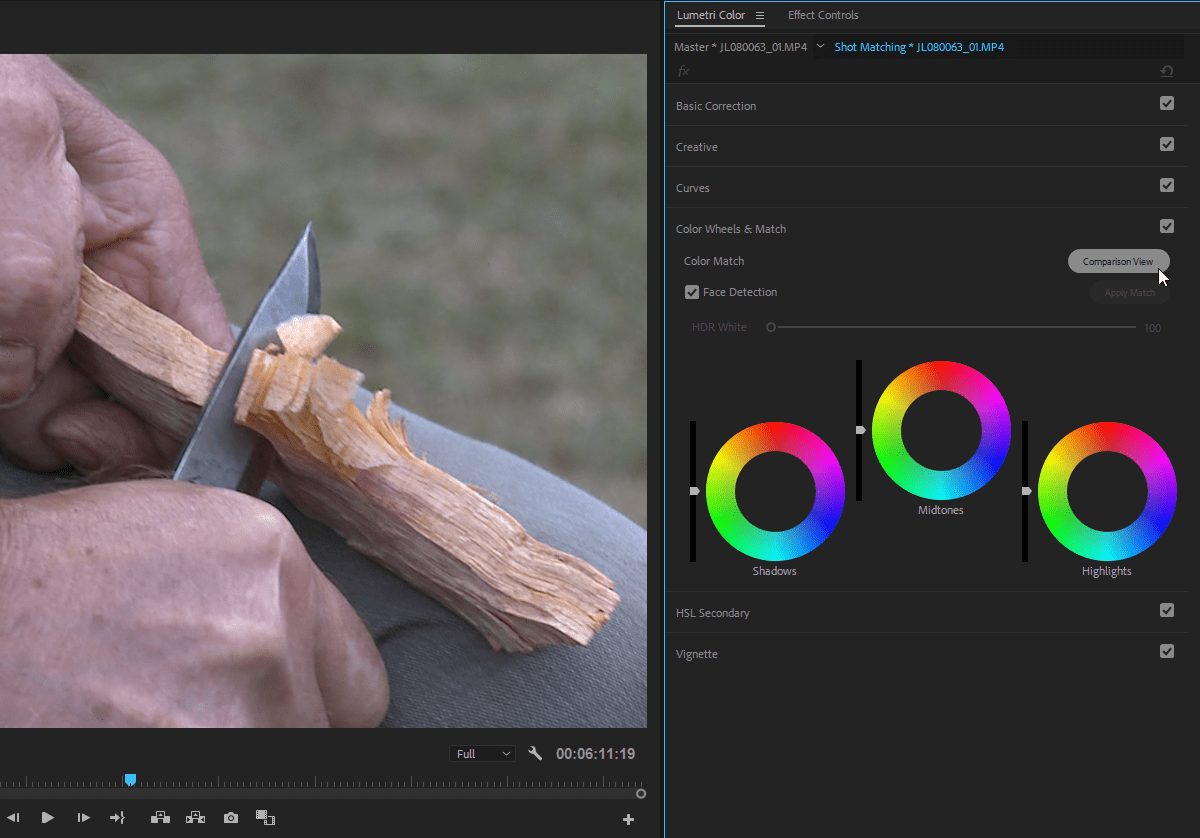The height and width of the screenshot is (838, 1200).
Task: Click the Step Back one frame icon
Action: pyautogui.click(x=12, y=817)
